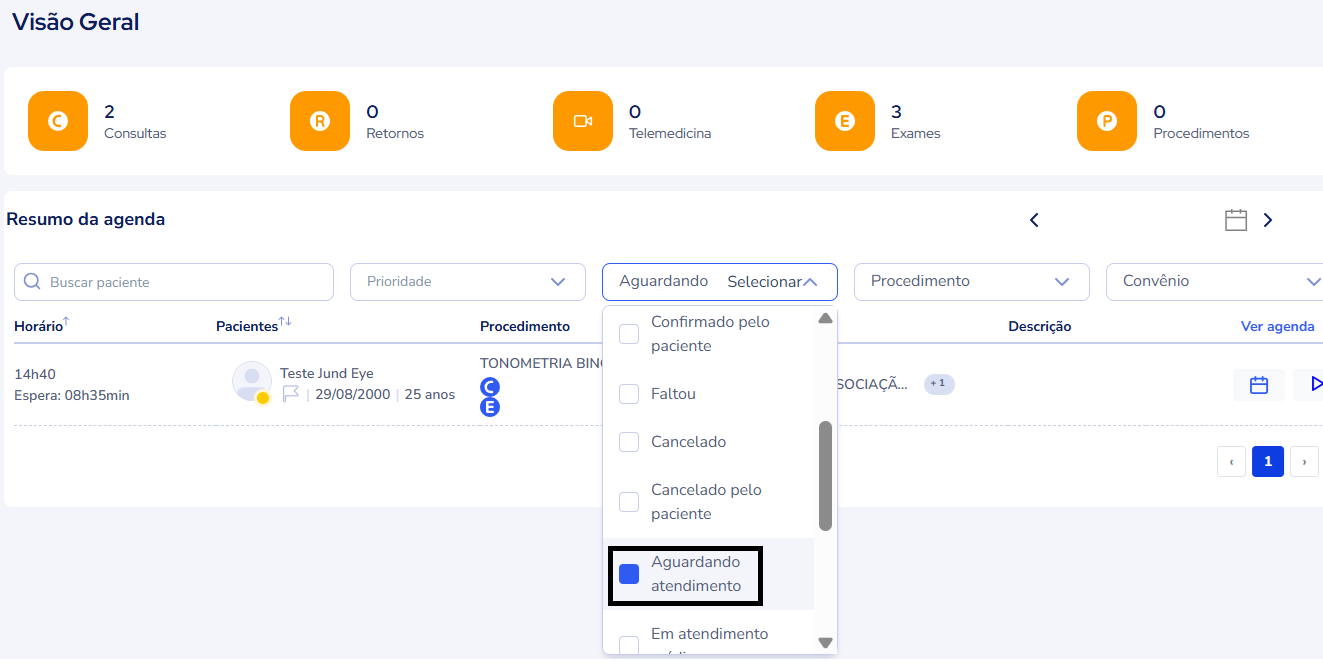Click page 1 pagination button
The image size is (1323, 668).
click(x=1267, y=461)
